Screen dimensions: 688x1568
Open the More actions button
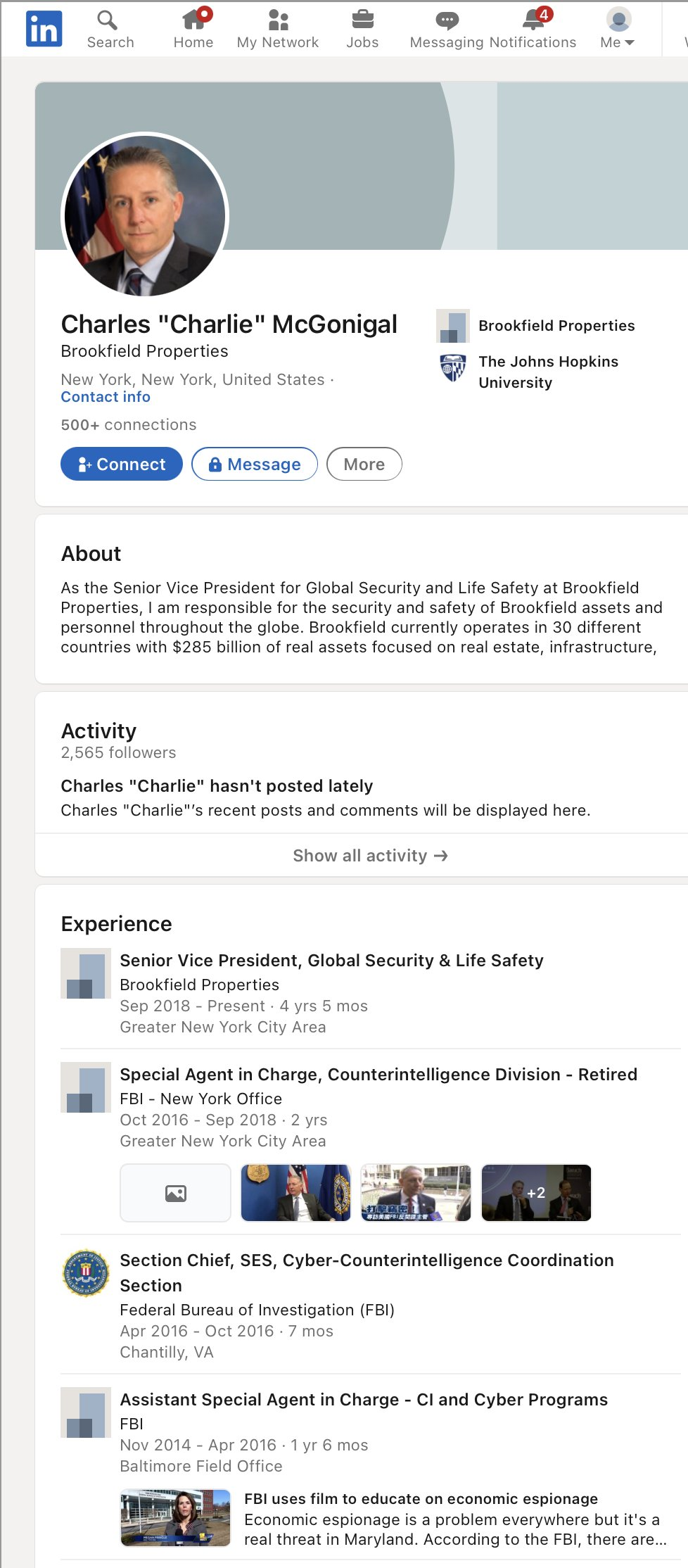pos(364,464)
